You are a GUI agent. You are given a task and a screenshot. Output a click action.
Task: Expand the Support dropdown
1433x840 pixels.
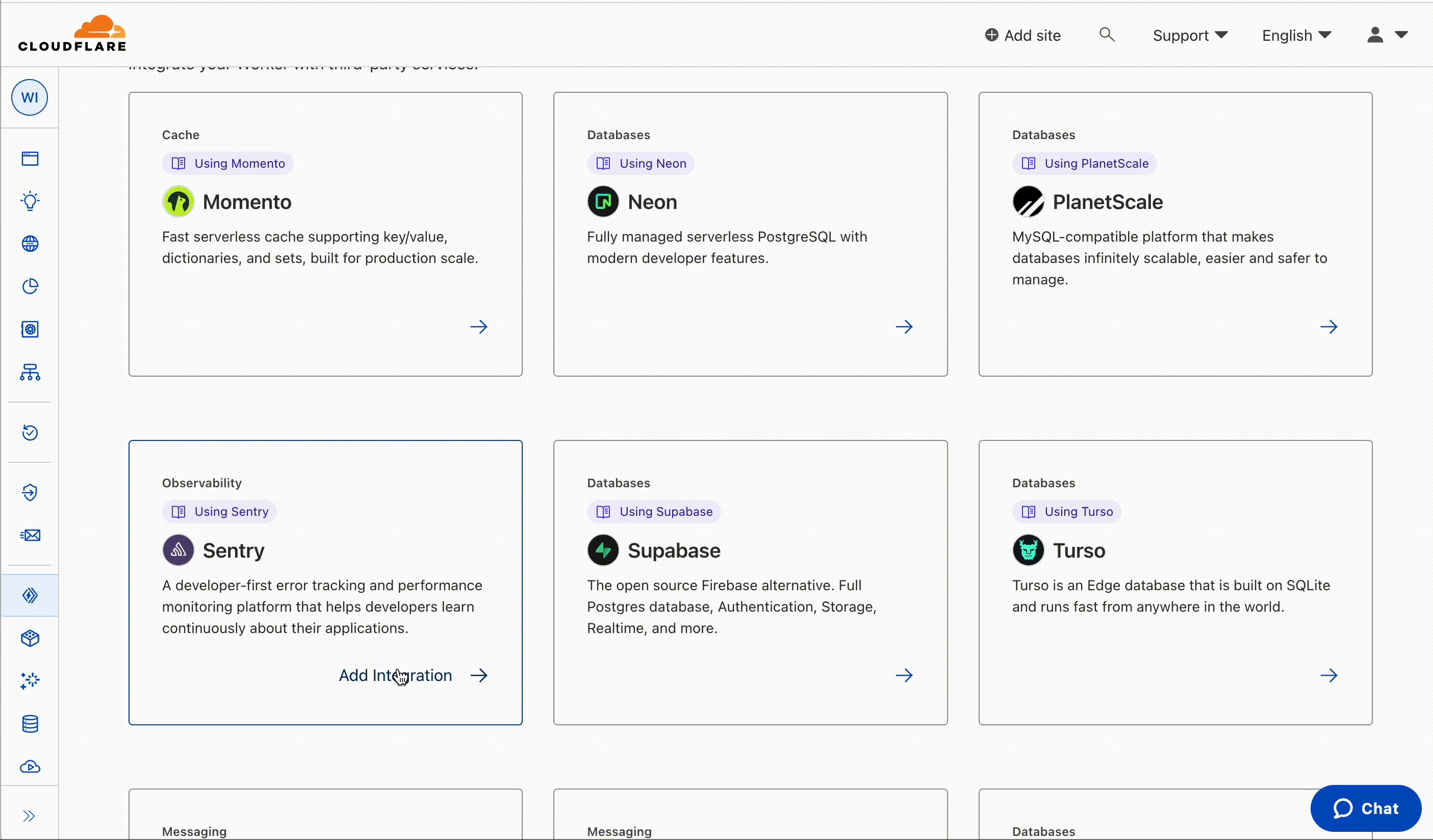pos(1190,35)
